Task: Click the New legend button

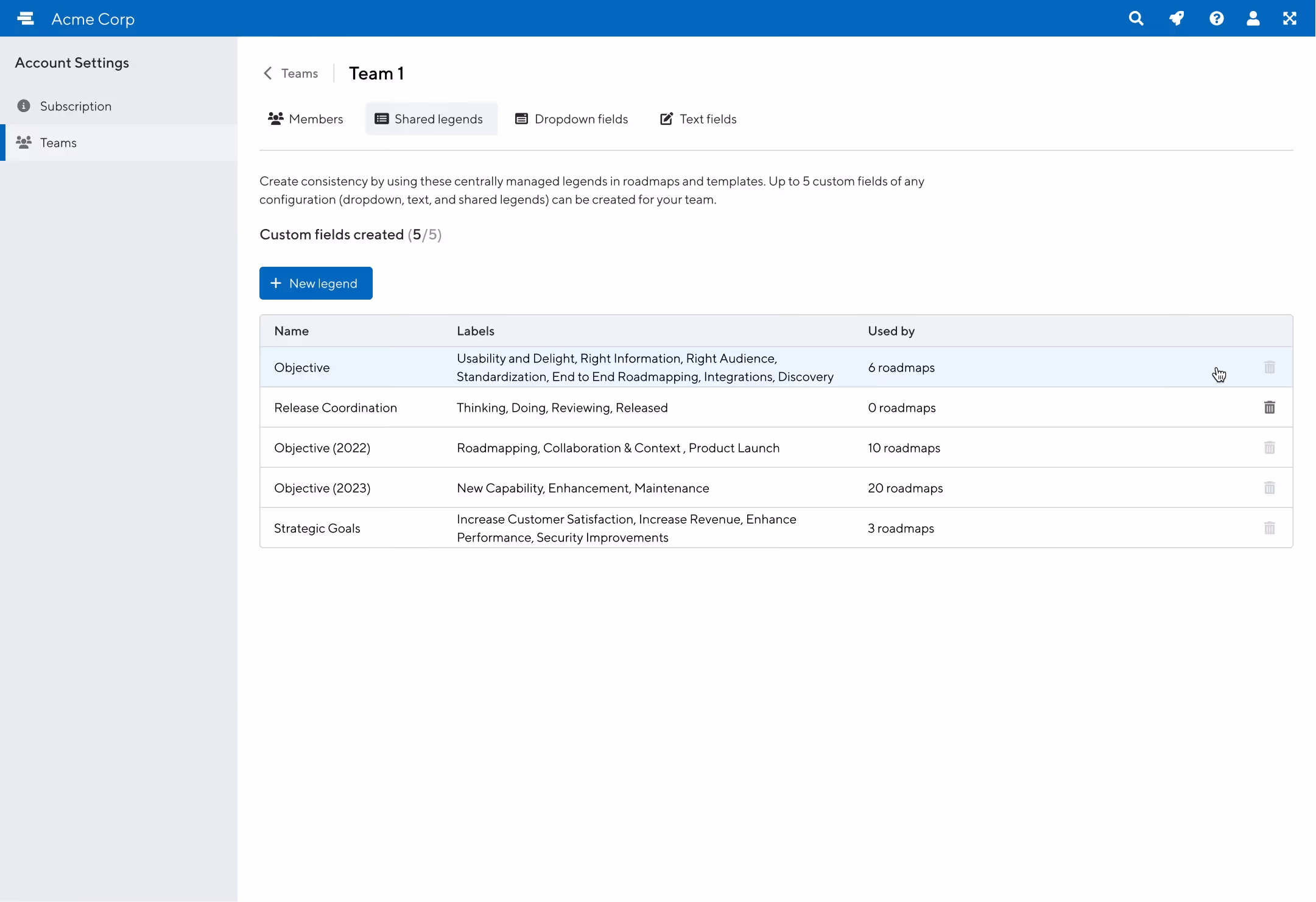Action: click(315, 283)
